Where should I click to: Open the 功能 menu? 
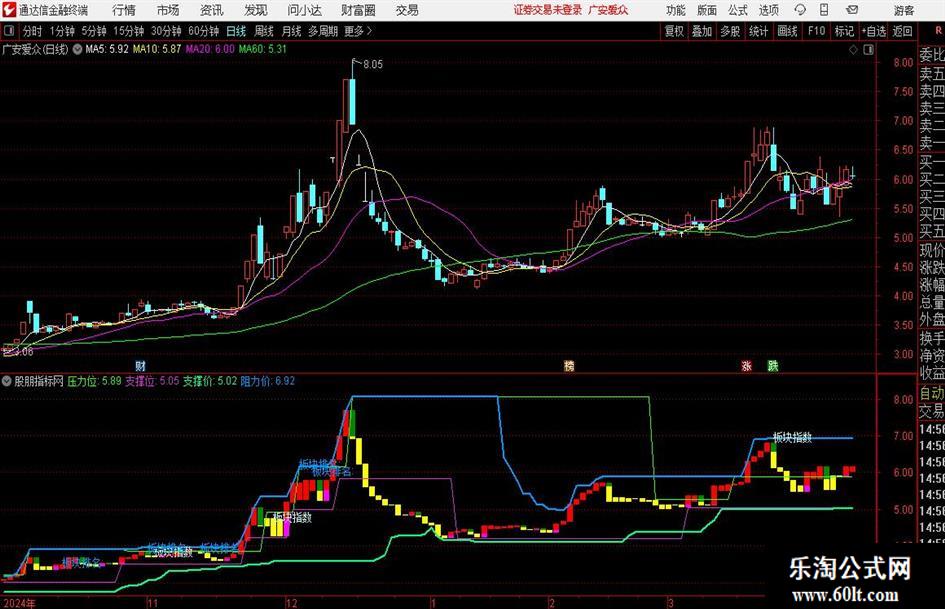point(676,10)
